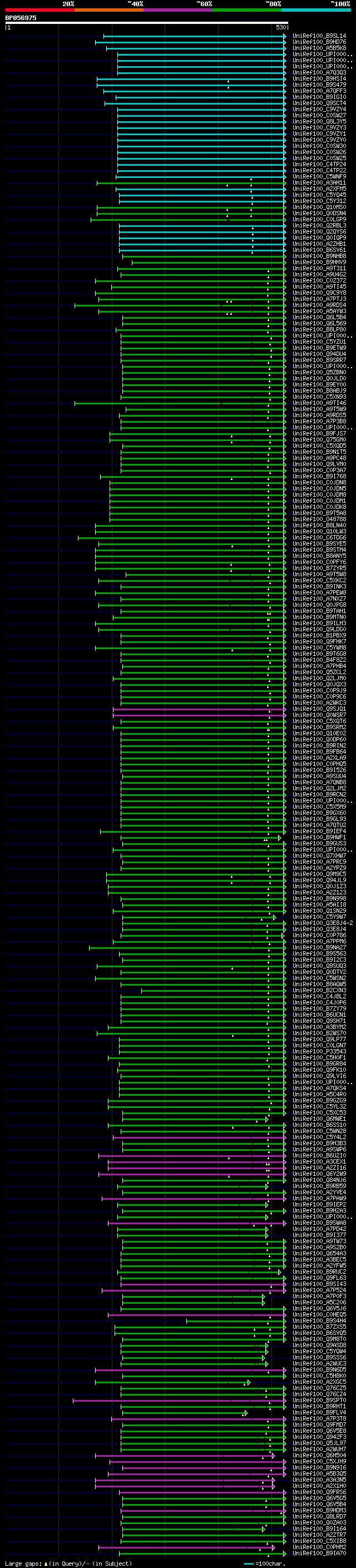Select hit UniRef100_A2Z123

(319, 892)
